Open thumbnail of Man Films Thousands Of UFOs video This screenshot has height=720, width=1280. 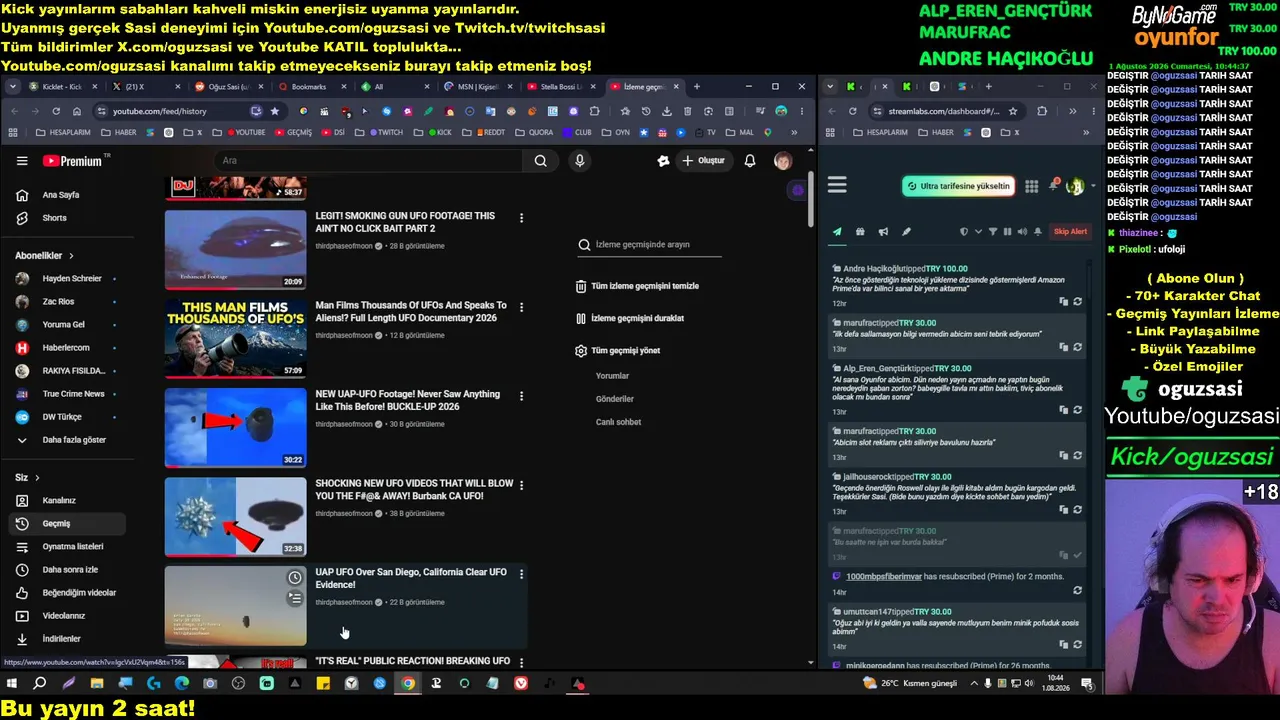pos(236,338)
